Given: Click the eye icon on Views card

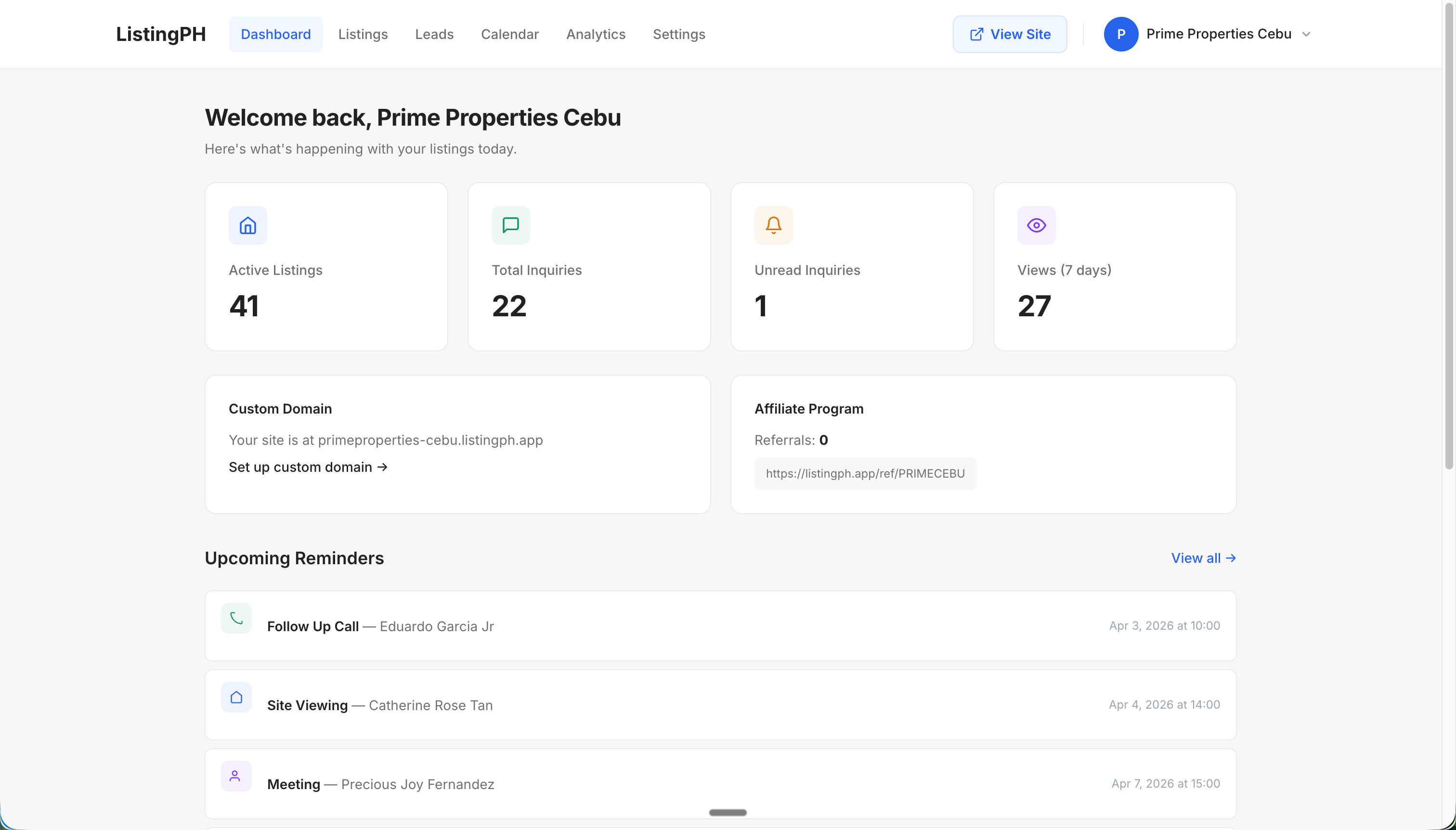Looking at the screenshot, I should 1036,225.
